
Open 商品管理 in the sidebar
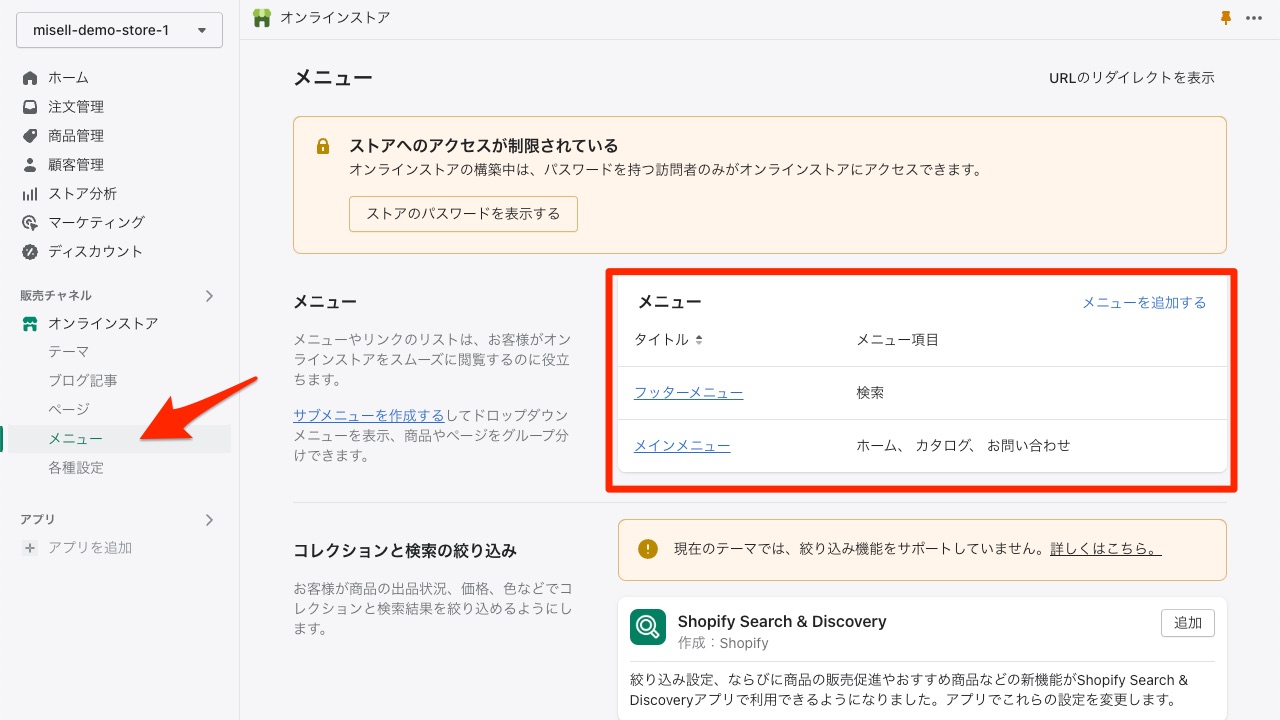pos(76,136)
